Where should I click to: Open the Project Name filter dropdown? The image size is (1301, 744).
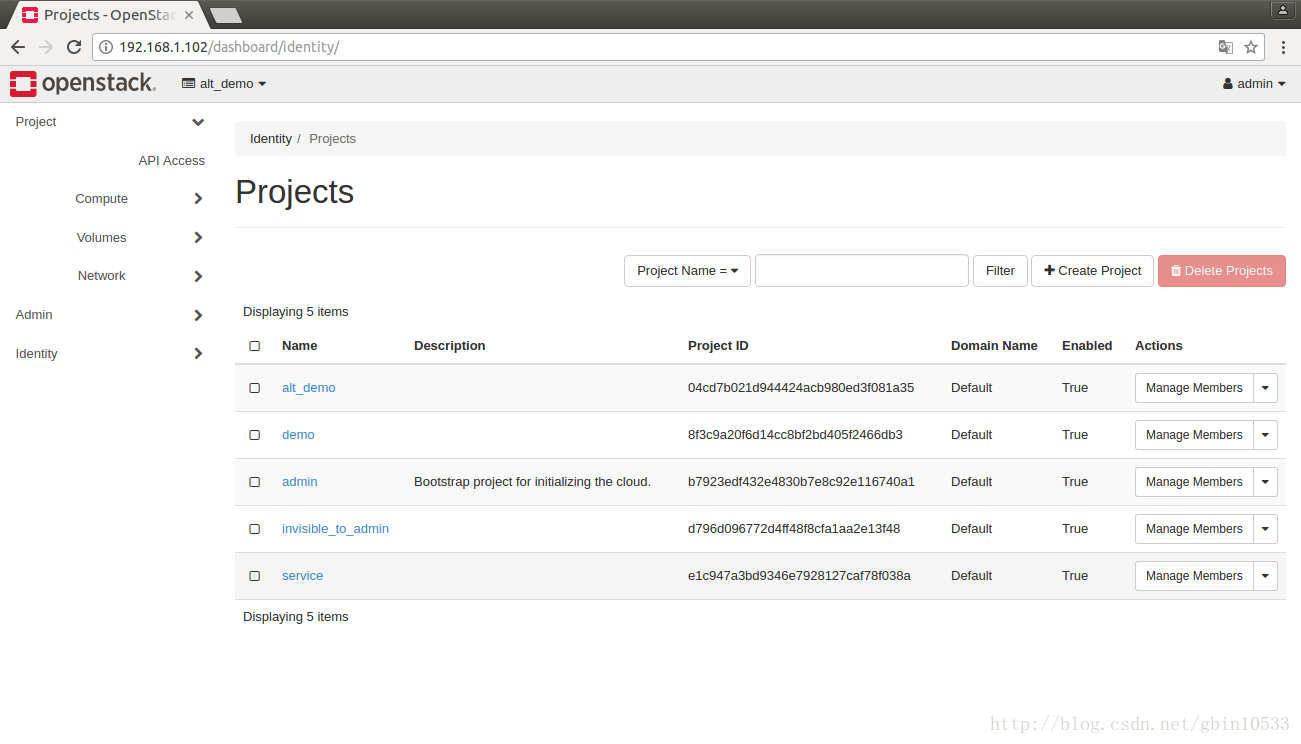(x=687, y=271)
